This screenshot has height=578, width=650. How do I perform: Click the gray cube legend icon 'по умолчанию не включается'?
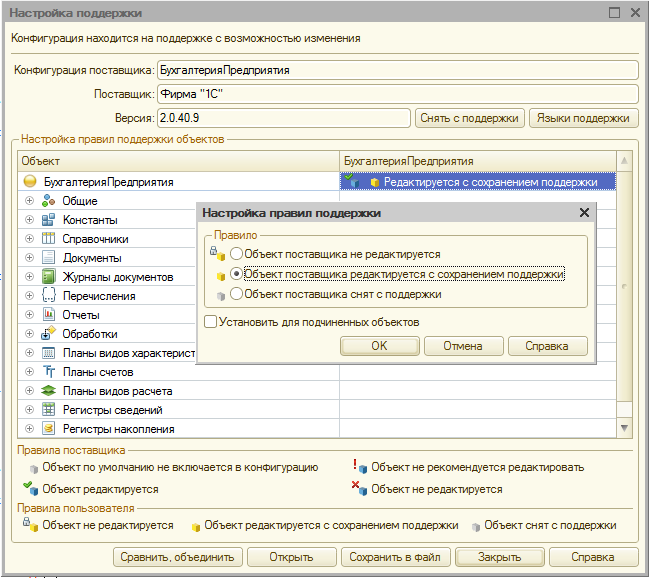[34, 469]
